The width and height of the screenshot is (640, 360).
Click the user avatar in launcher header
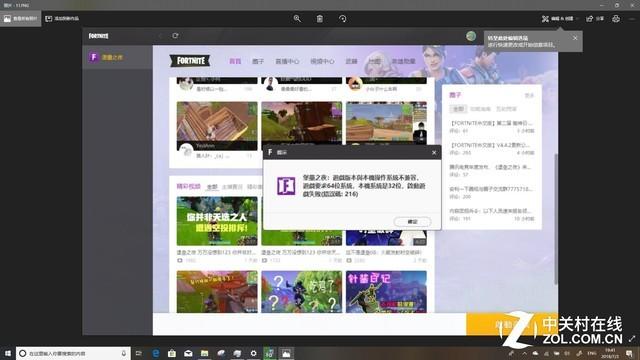pyautogui.click(x=471, y=36)
